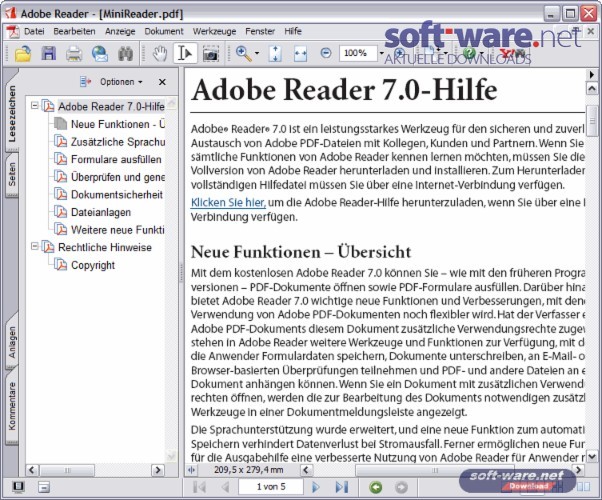Switch to the Anlagen side tab
Viewport: 602px width, 500px height.
click(x=12, y=341)
